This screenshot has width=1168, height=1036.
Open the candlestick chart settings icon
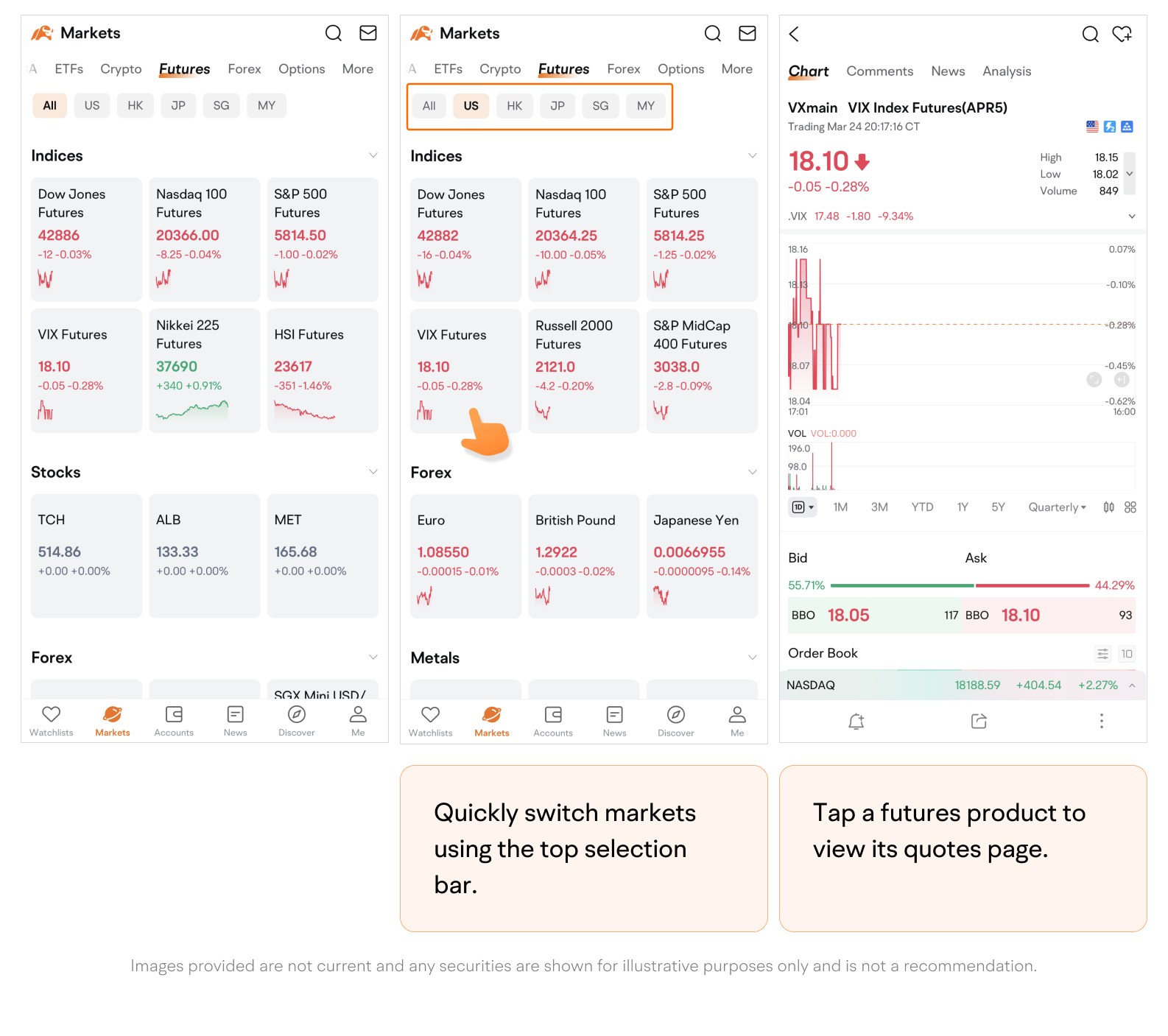(x=1108, y=507)
